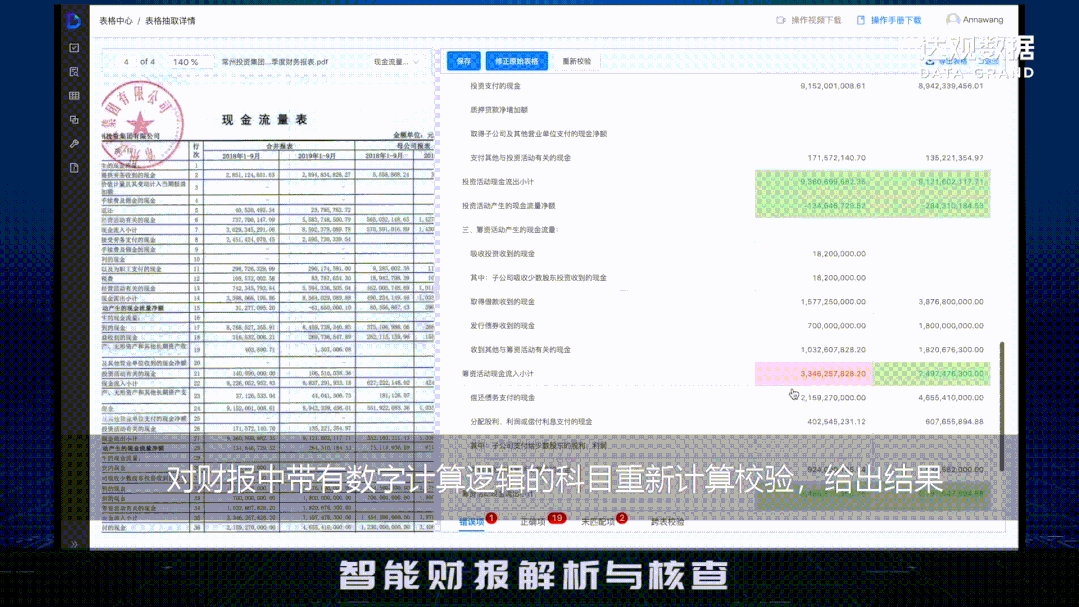Viewport: 1079px width, 607px height.
Task: Select value 700,000,000.00
Action: click(x=836, y=326)
